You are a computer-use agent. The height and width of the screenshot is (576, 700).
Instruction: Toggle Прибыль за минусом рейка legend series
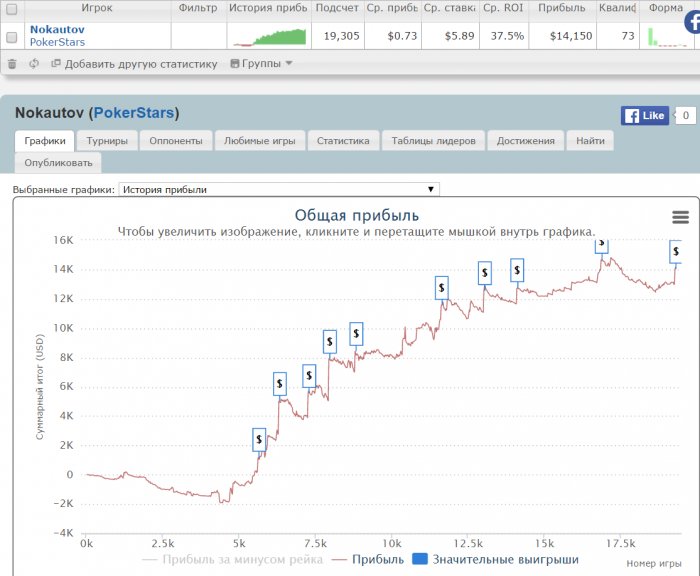(232, 559)
